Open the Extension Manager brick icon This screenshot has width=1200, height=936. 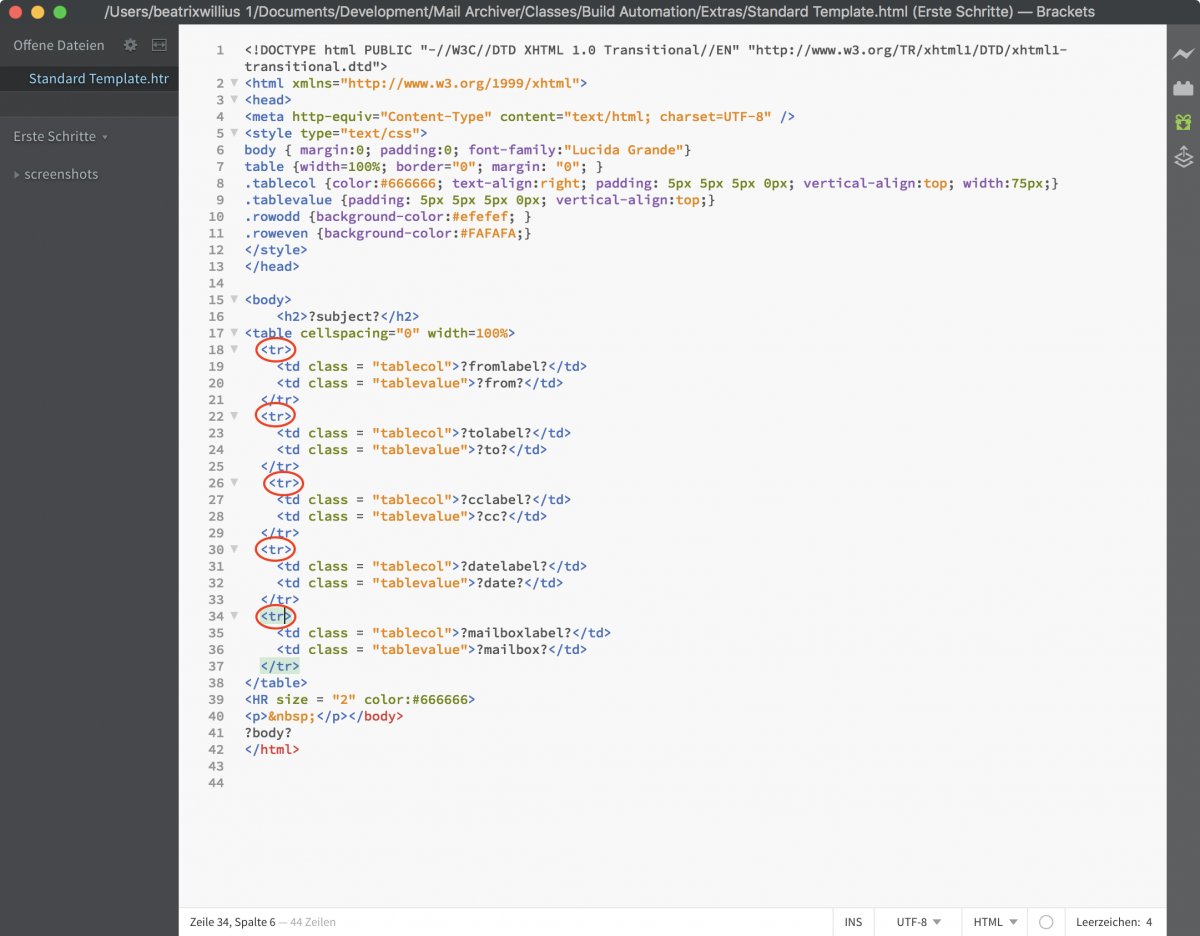[1183, 88]
